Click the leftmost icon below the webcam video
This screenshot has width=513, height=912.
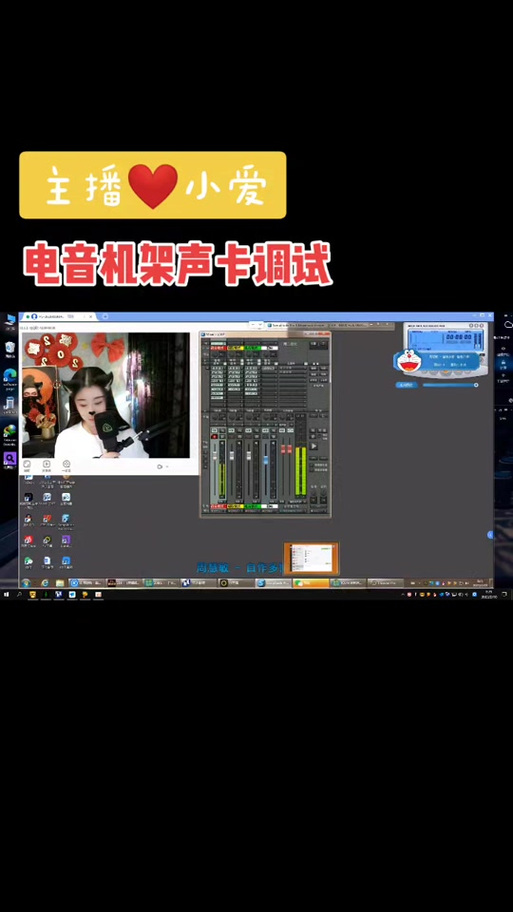coord(27,464)
